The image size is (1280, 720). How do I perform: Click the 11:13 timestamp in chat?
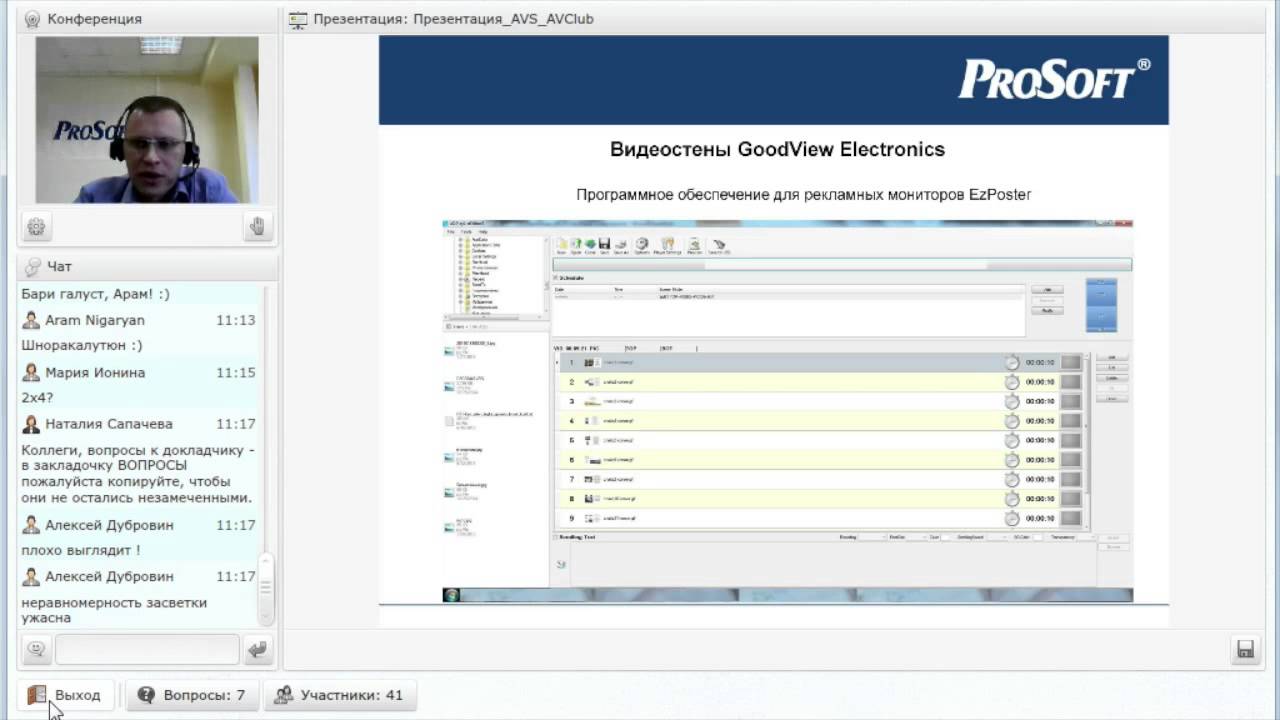coord(236,320)
